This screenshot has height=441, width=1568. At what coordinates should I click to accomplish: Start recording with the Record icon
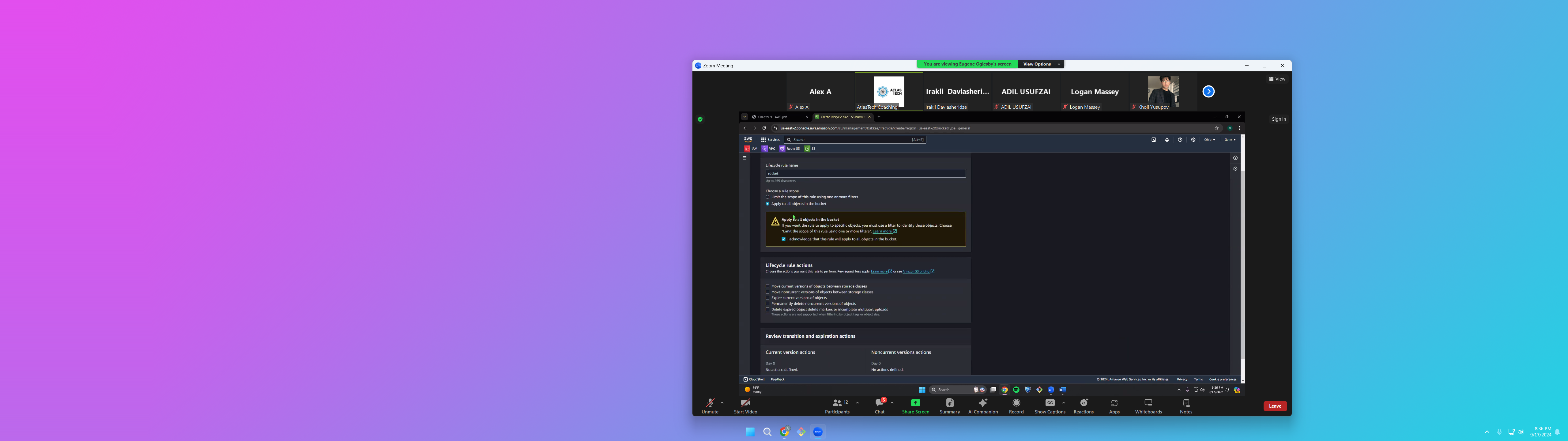click(1016, 403)
